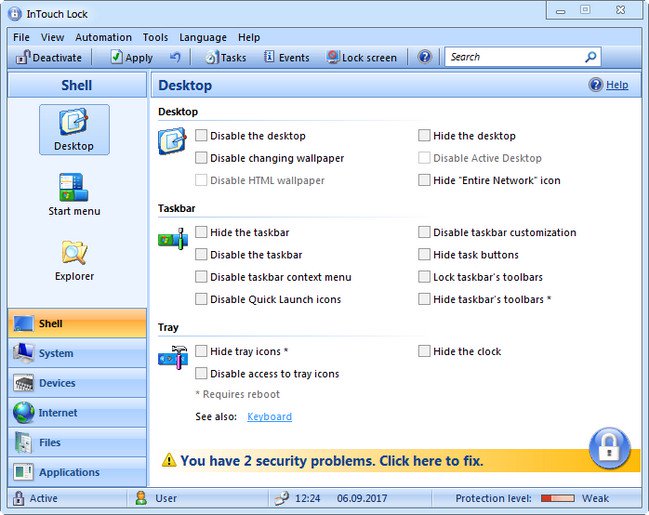This screenshot has width=649, height=515.
Task: Check Disable Quick Launch icons
Action: [x=201, y=299]
